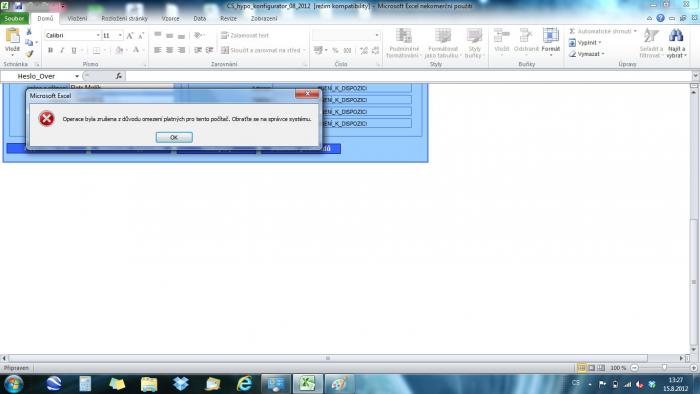This screenshot has height=394, width=700.
Task: Select normal view button in status bar
Action: (582, 368)
